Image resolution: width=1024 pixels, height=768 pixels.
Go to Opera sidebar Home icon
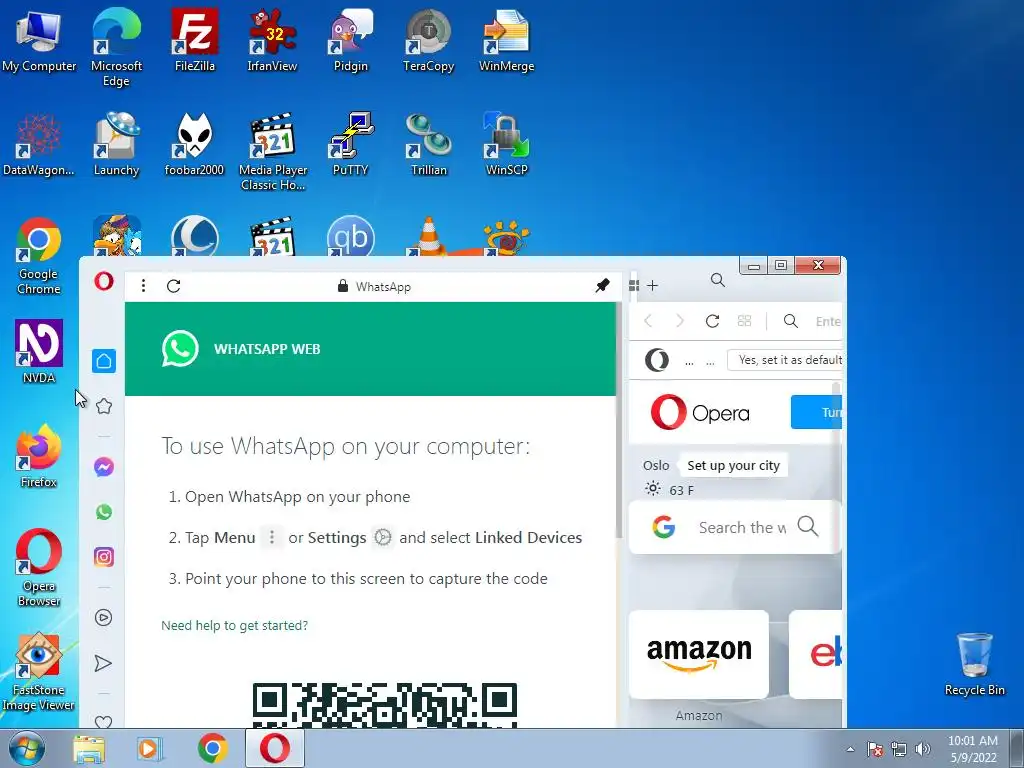coord(104,361)
